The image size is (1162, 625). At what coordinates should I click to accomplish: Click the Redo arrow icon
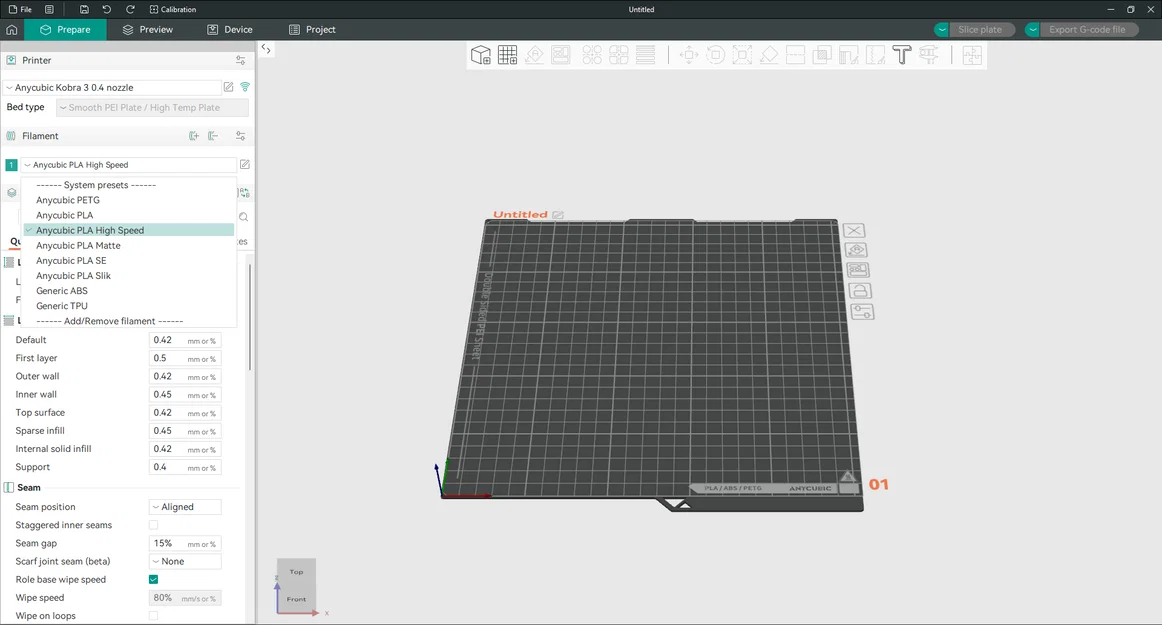pyautogui.click(x=130, y=10)
